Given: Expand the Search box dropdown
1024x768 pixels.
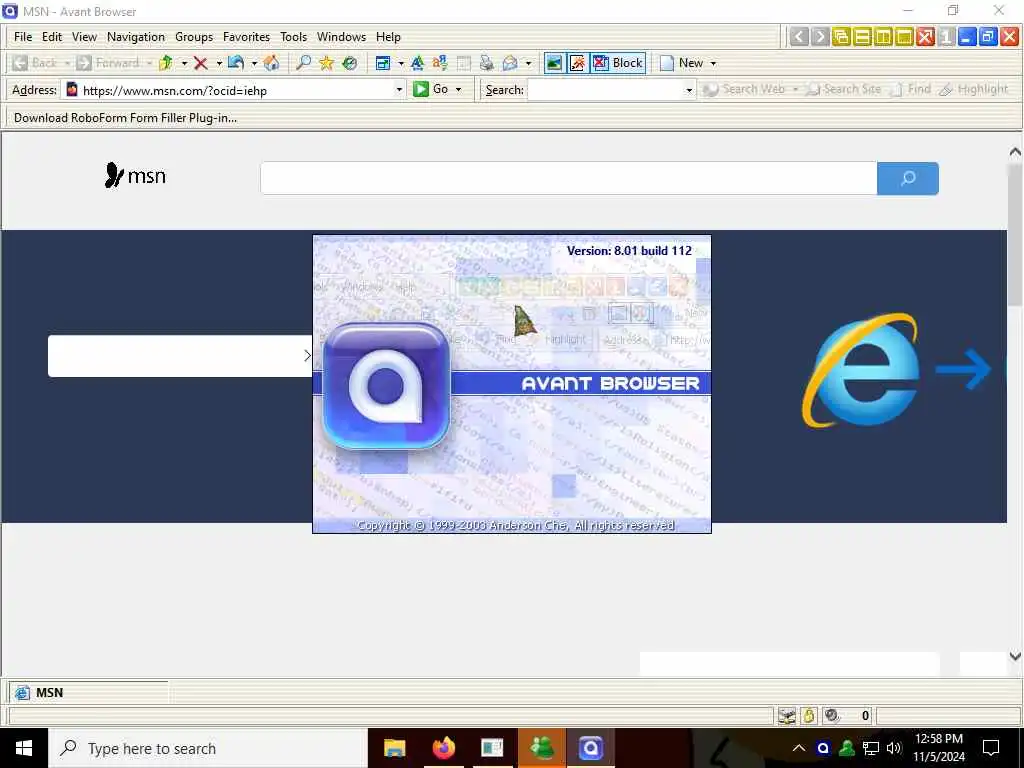Looking at the screenshot, I should click(x=689, y=89).
